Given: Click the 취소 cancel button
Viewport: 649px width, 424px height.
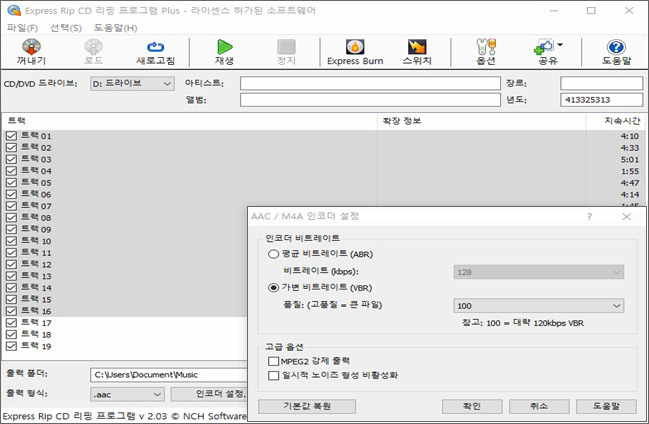Looking at the screenshot, I should pyautogui.click(x=539, y=406).
